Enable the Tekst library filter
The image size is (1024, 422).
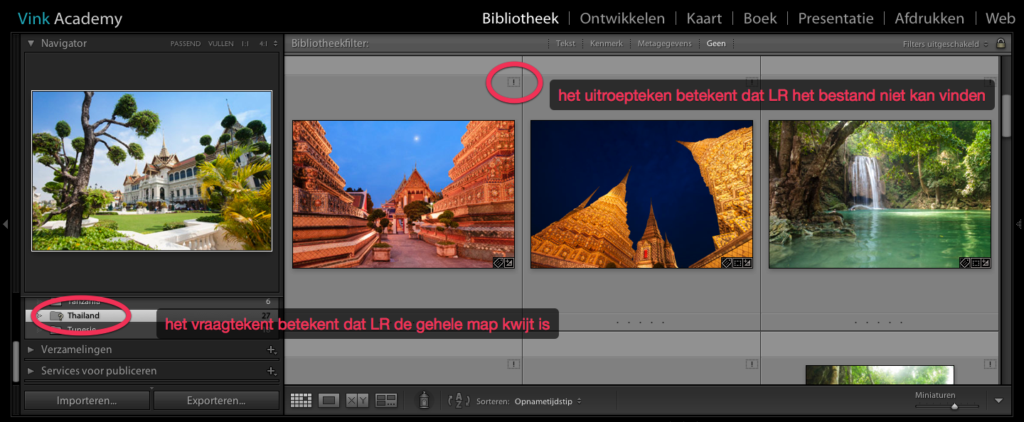[x=565, y=44]
